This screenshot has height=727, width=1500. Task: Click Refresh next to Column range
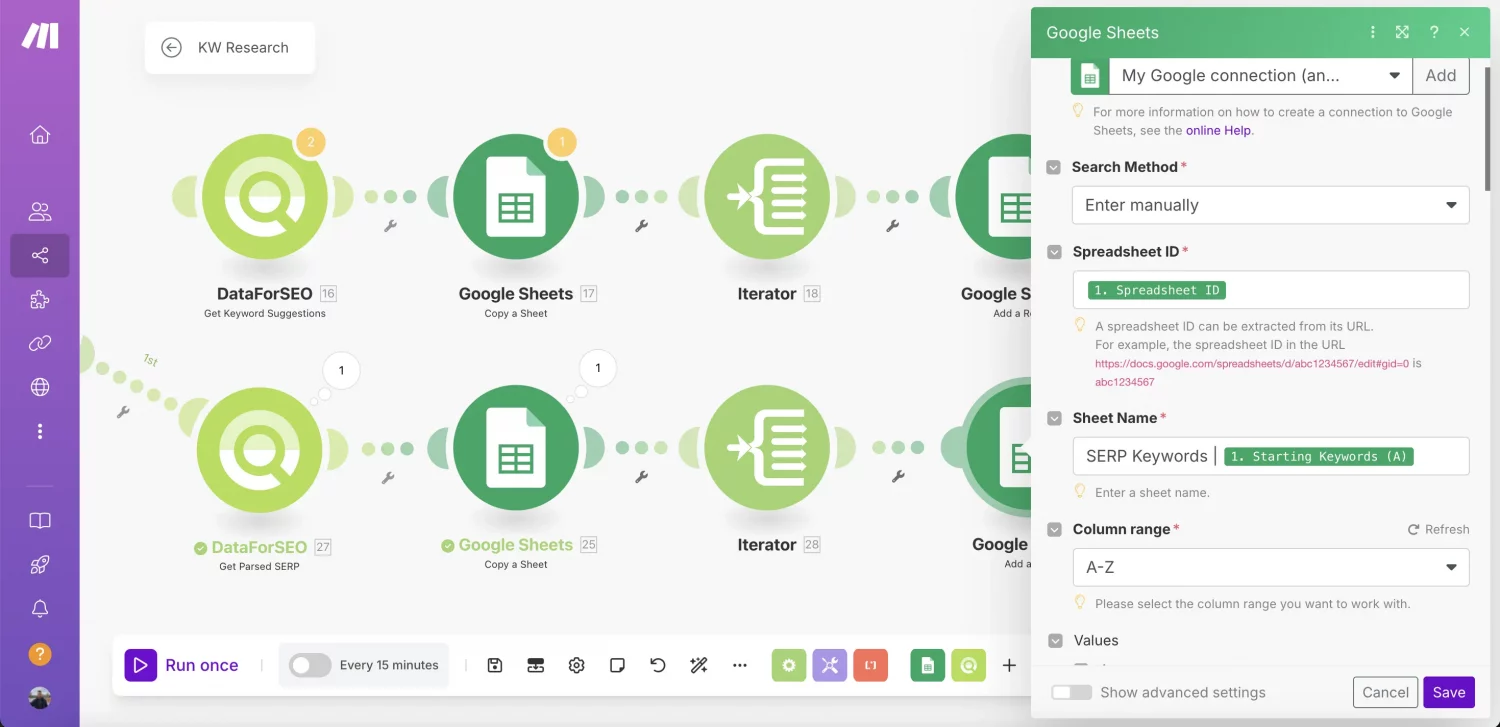pyautogui.click(x=1440, y=529)
